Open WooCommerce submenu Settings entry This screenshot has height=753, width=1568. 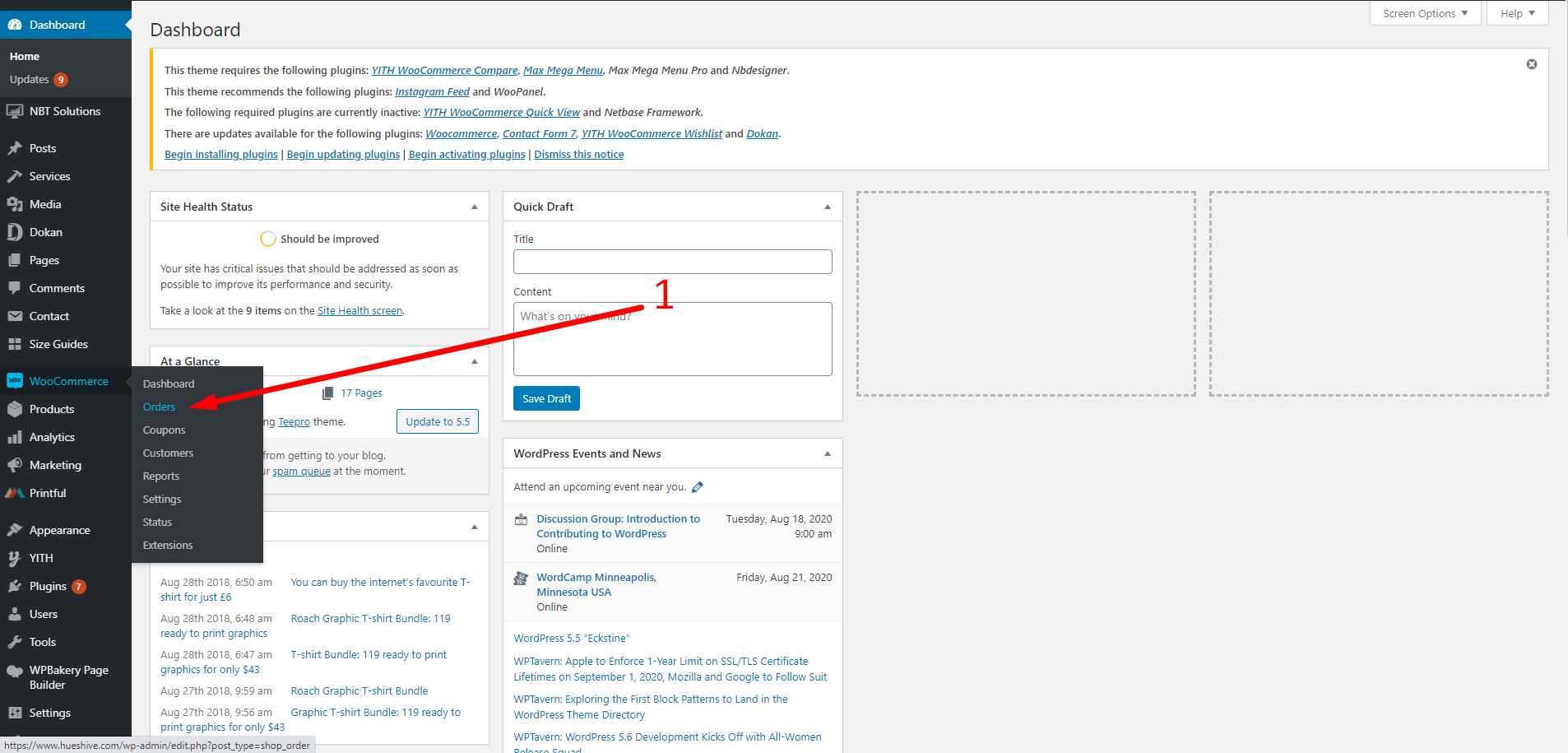click(162, 499)
